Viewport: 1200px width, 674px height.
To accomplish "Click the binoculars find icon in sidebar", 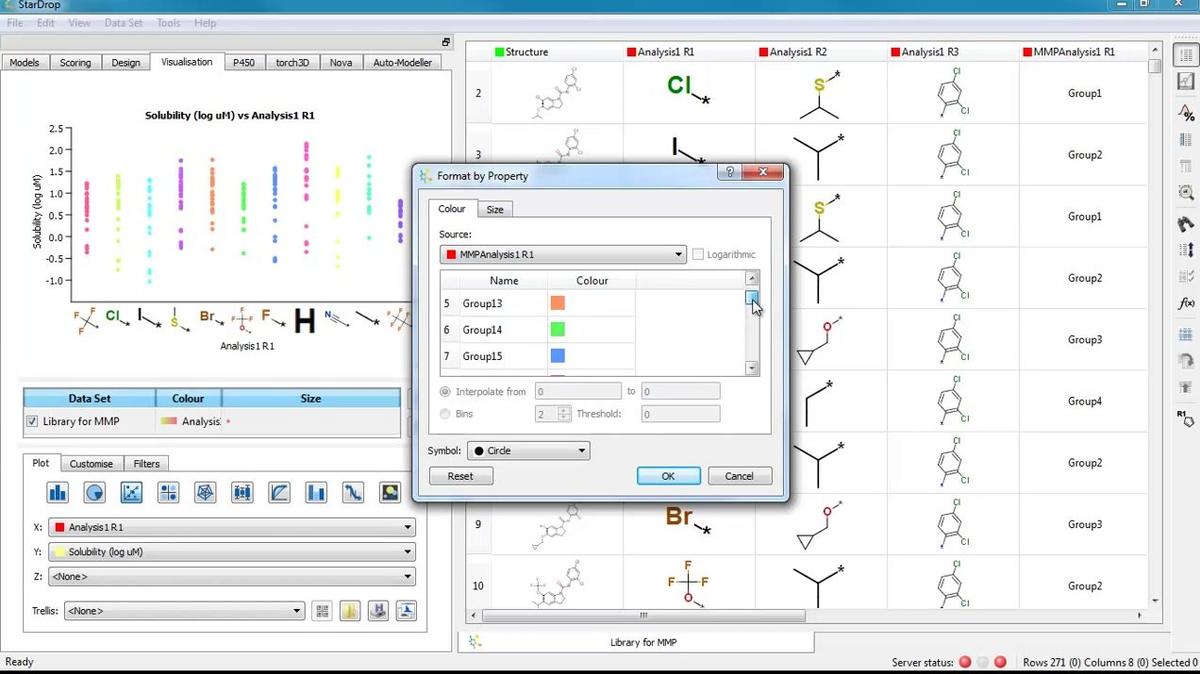I will point(1186,223).
